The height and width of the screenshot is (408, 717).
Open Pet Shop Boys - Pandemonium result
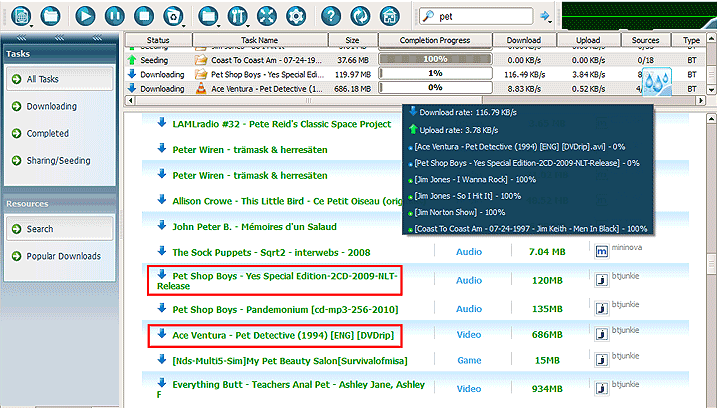(x=285, y=310)
